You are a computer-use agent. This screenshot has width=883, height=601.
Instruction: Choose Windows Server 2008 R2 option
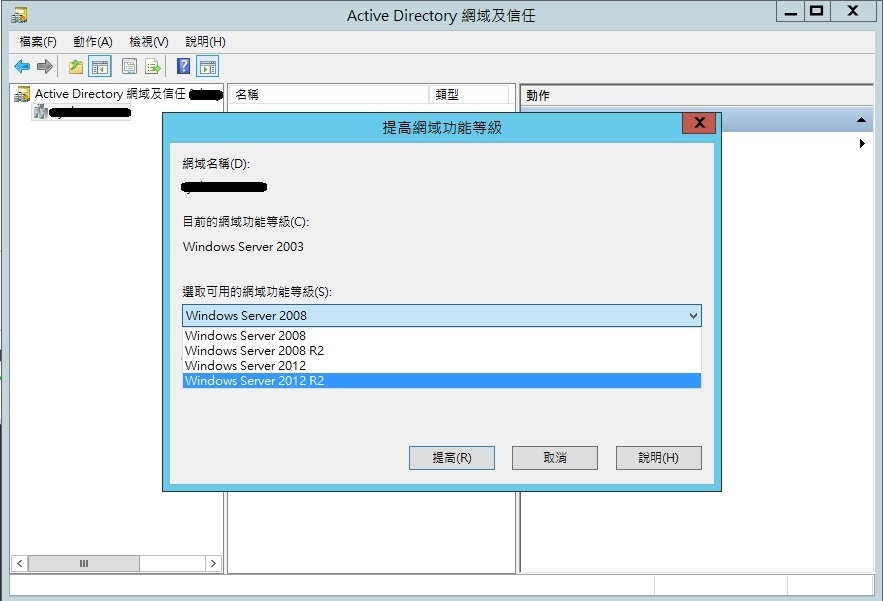[442, 351]
